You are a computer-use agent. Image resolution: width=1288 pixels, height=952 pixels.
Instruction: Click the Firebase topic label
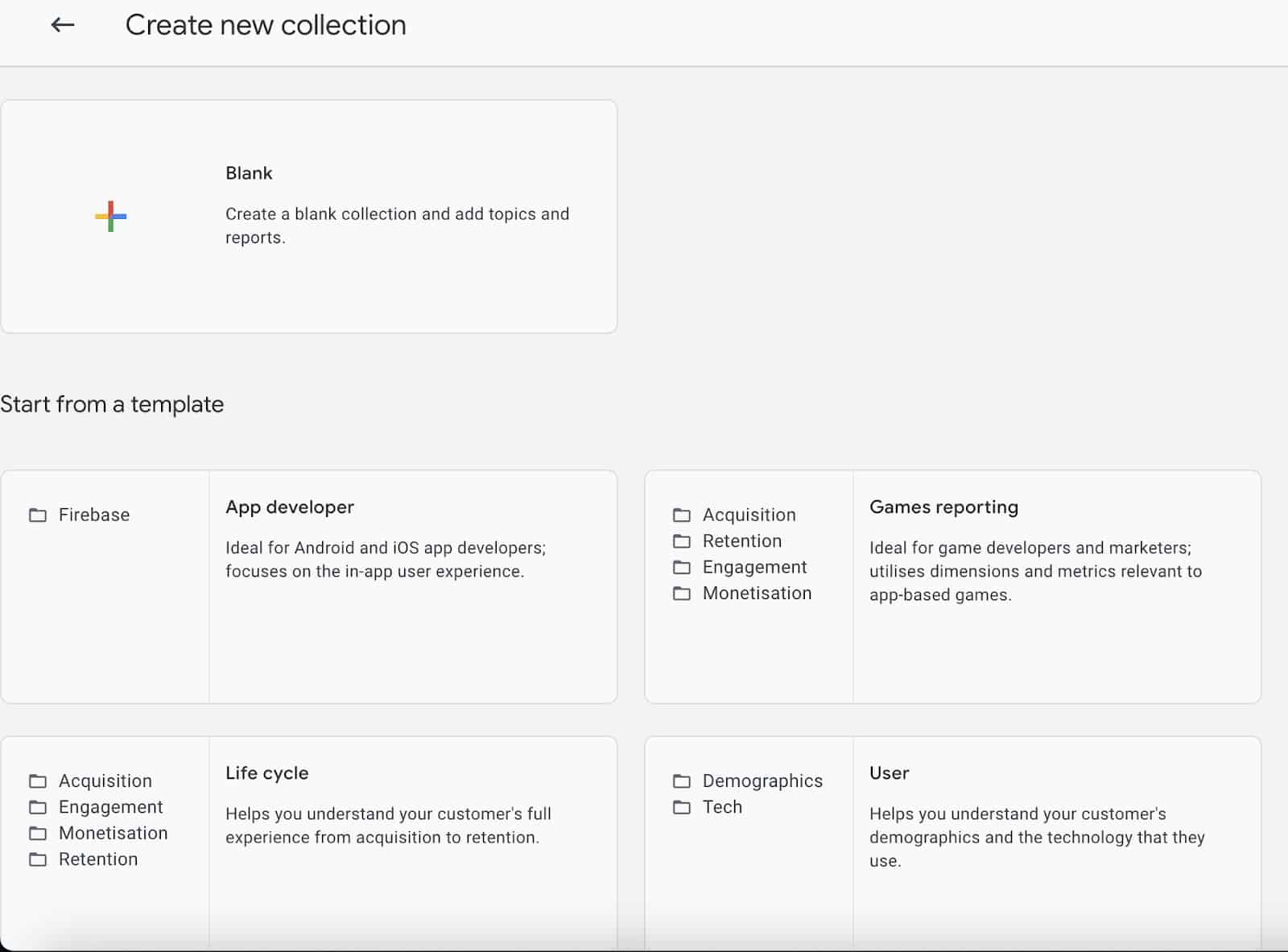click(x=94, y=515)
